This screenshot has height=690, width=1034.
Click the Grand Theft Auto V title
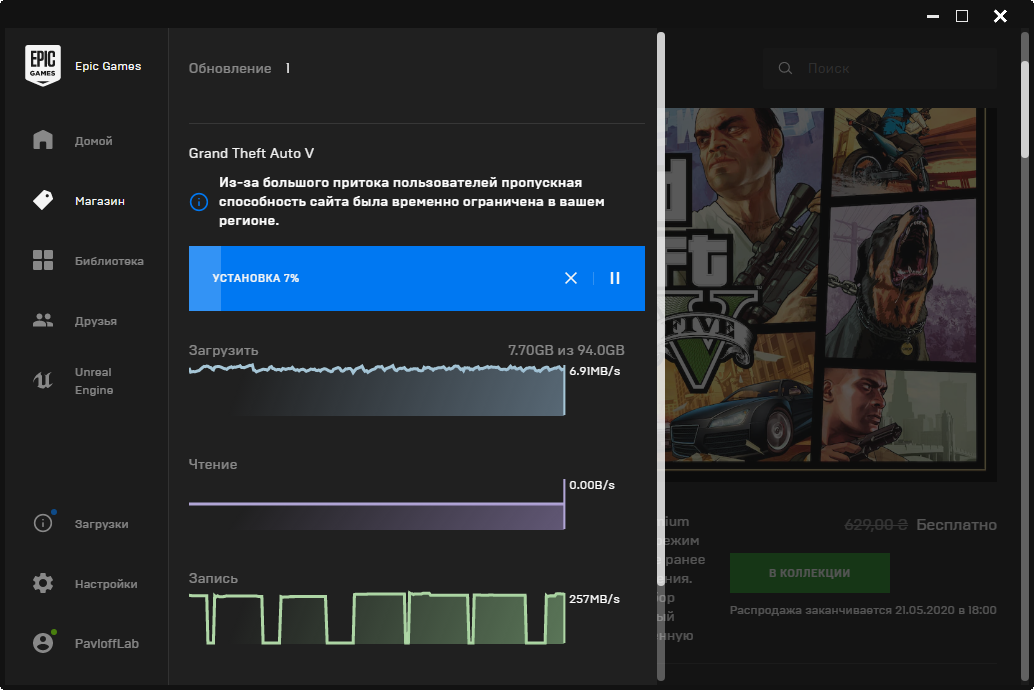point(251,154)
